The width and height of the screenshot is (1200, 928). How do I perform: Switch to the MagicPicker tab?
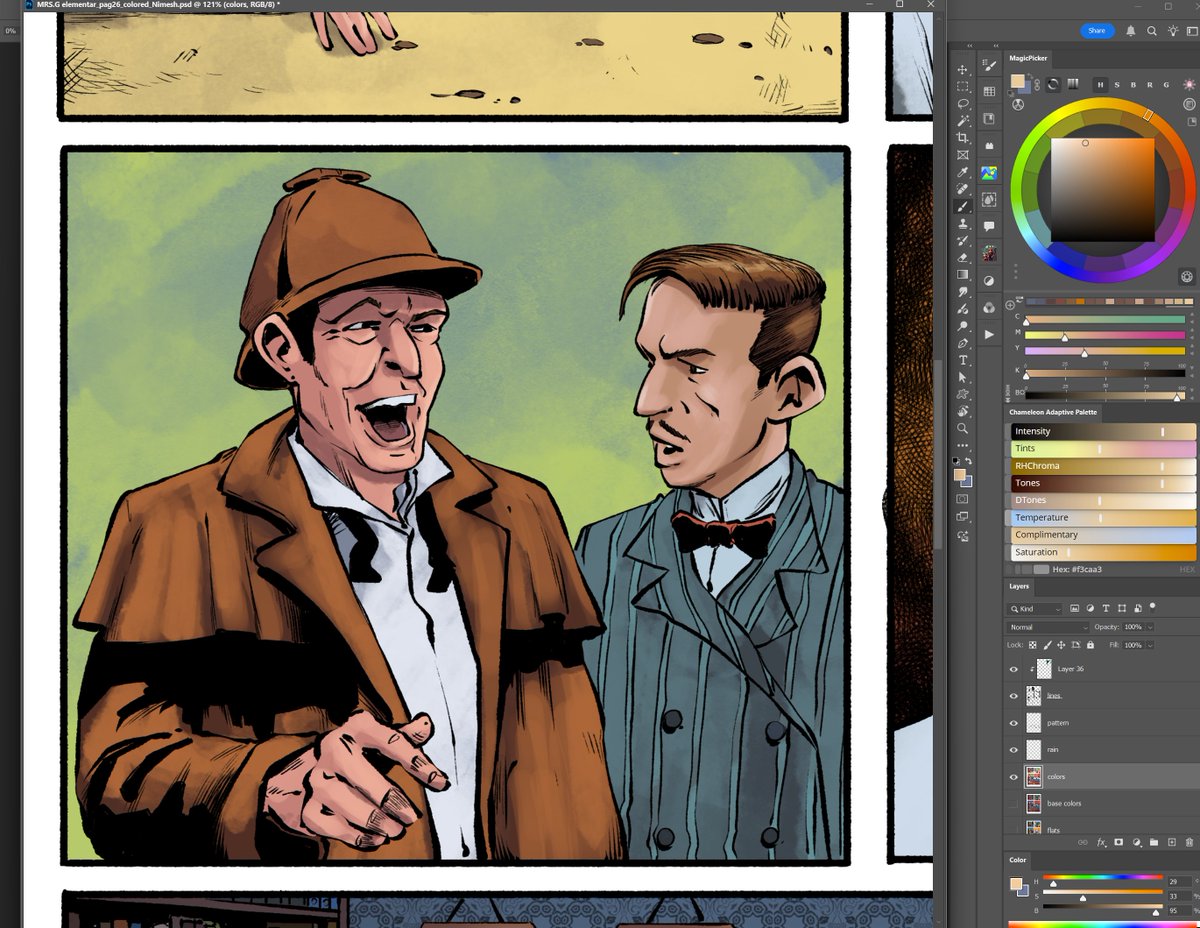pyautogui.click(x=1028, y=59)
